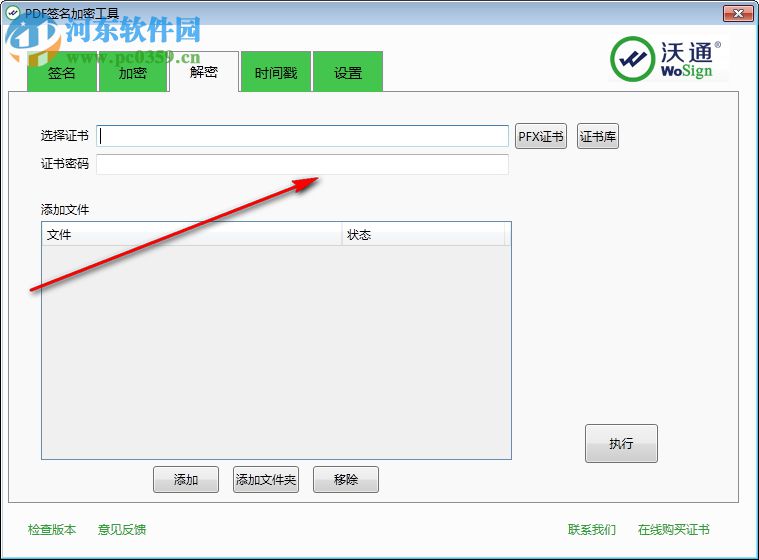
Task: Click the 状态 column header
Action: (423, 234)
